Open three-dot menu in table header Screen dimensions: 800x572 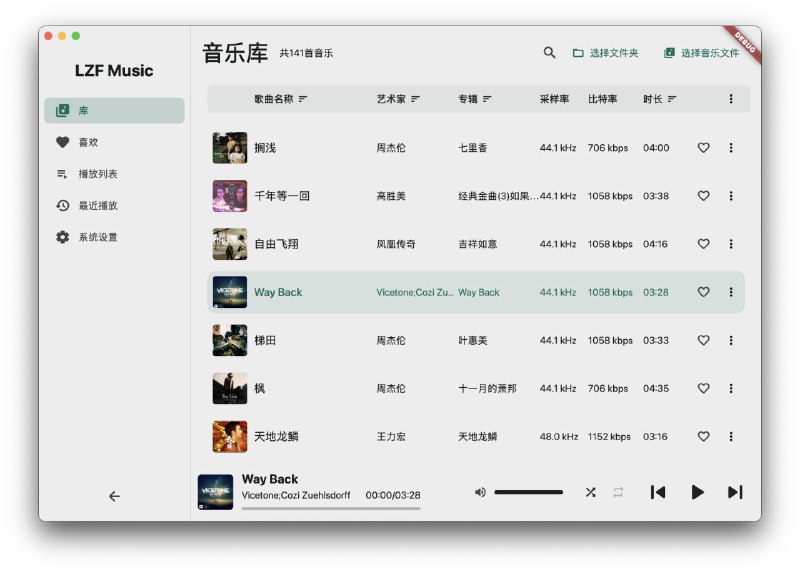point(730,99)
